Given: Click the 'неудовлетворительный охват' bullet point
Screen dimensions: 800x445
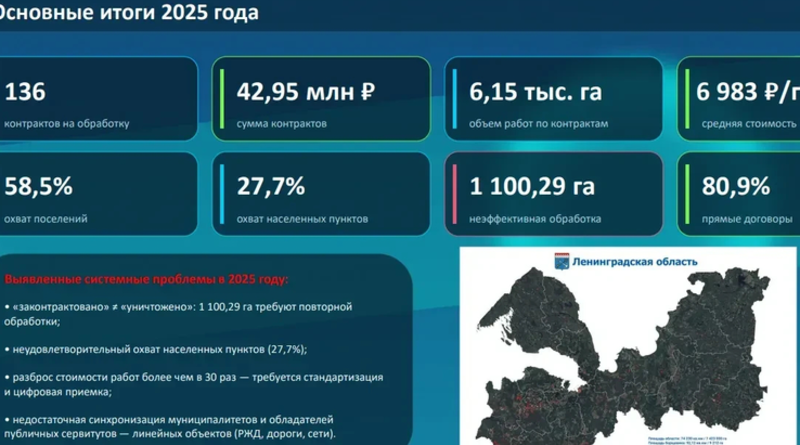Looking at the screenshot, I should coord(155,349).
